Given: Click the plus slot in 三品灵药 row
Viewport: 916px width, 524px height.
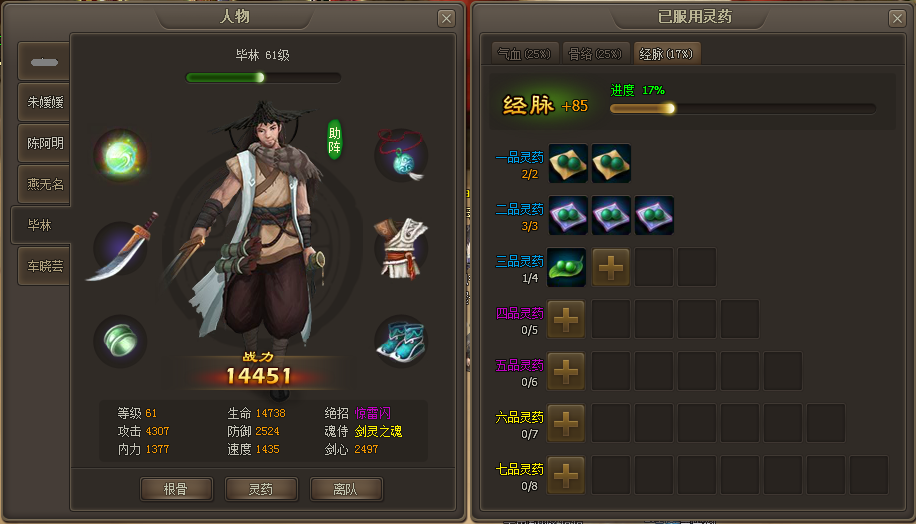Looking at the screenshot, I should click(x=610, y=268).
